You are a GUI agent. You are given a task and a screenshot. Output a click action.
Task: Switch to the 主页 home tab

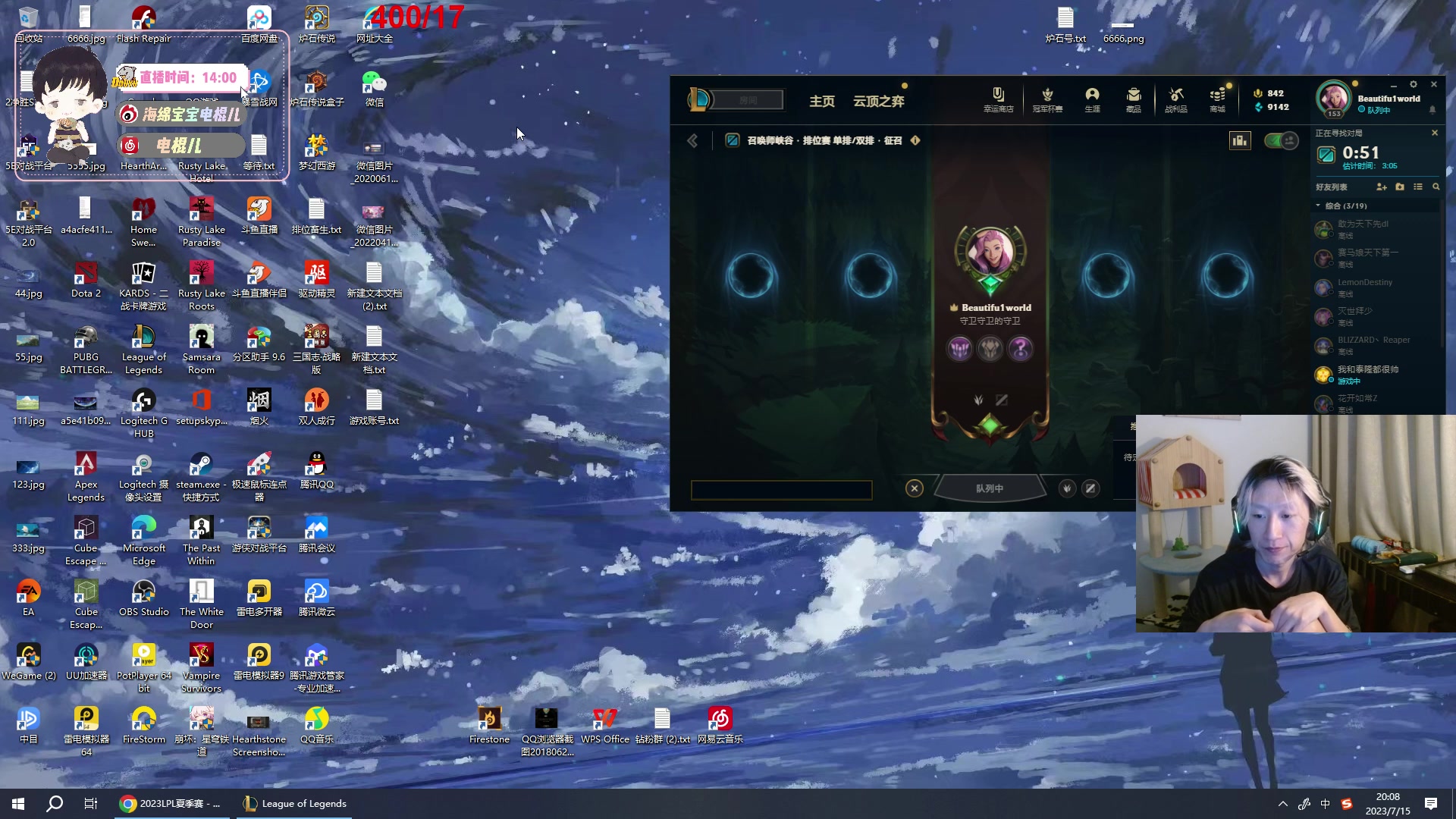pyautogui.click(x=822, y=101)
